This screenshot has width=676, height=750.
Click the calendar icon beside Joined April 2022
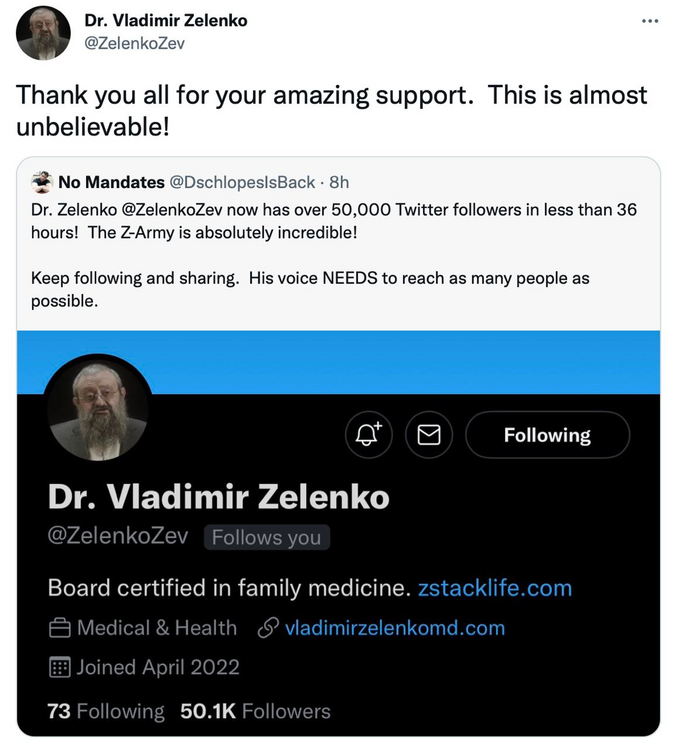[x=59, y=667]
